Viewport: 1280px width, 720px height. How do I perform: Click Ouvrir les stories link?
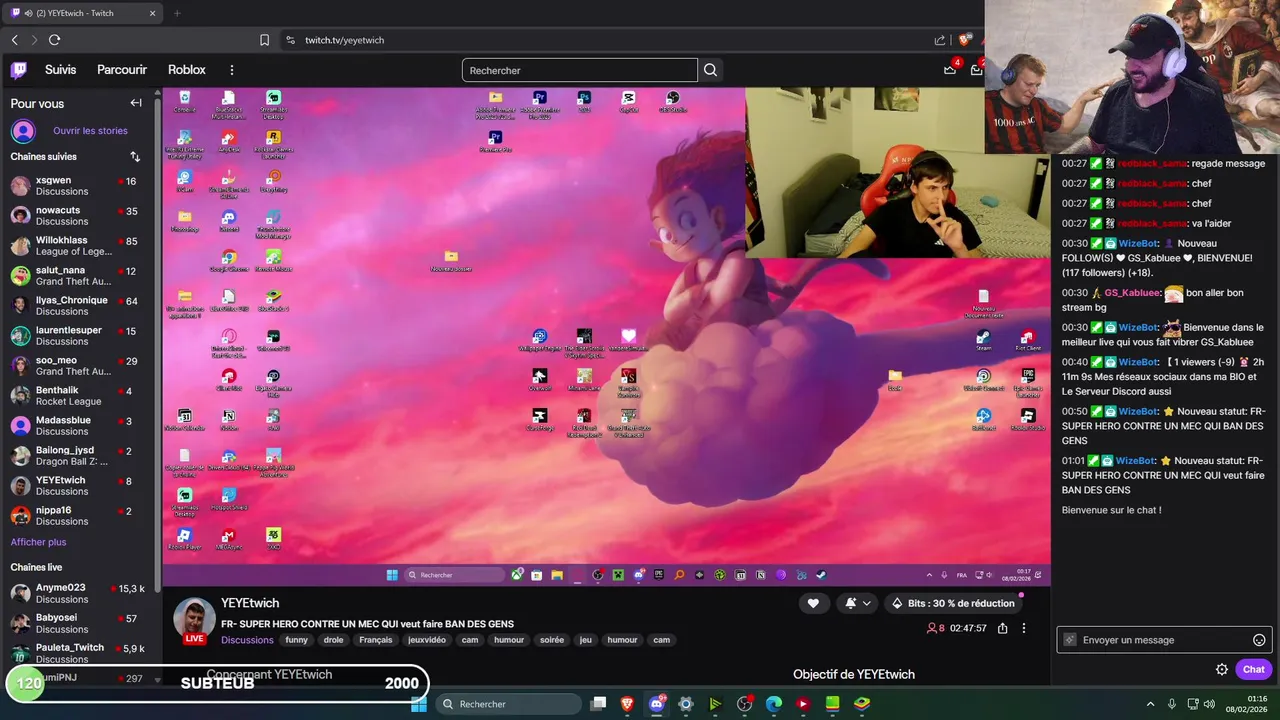point(90,131)
